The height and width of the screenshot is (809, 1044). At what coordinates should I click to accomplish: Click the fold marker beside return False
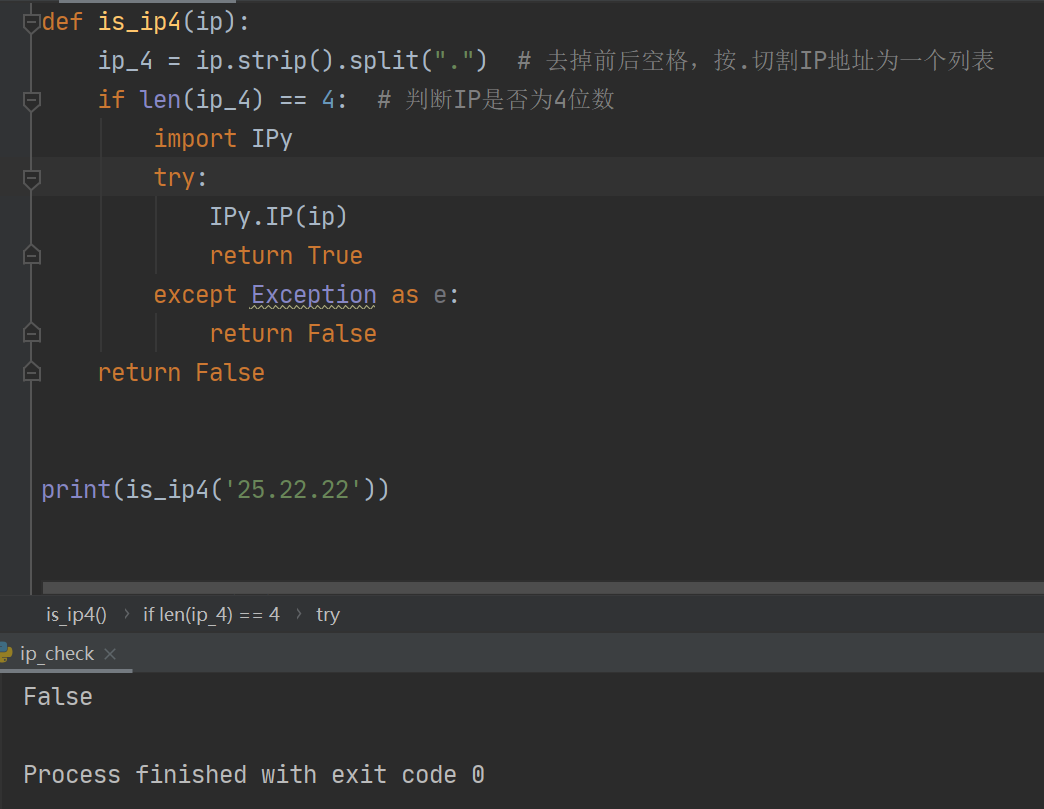[x=30, y=332]
